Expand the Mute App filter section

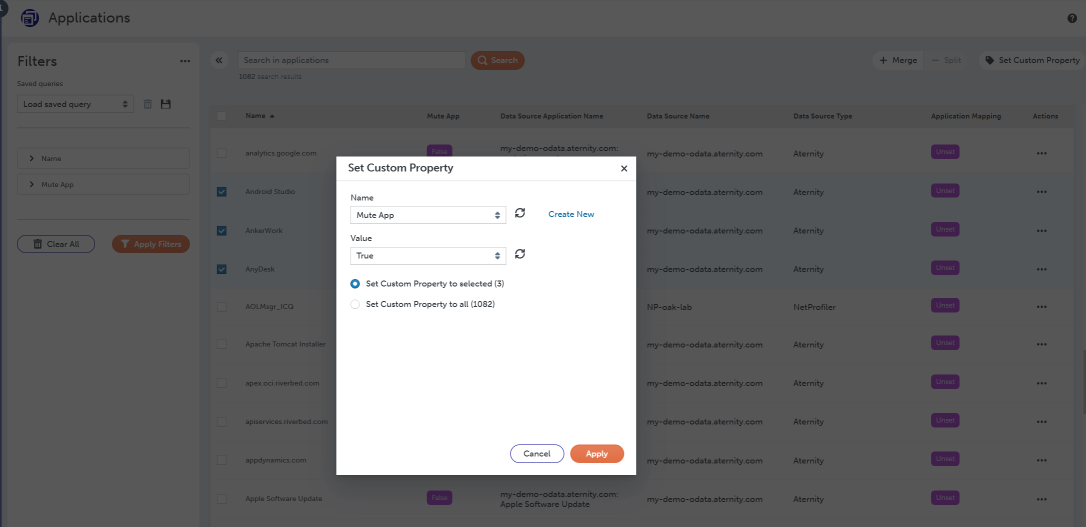point(103,185)
